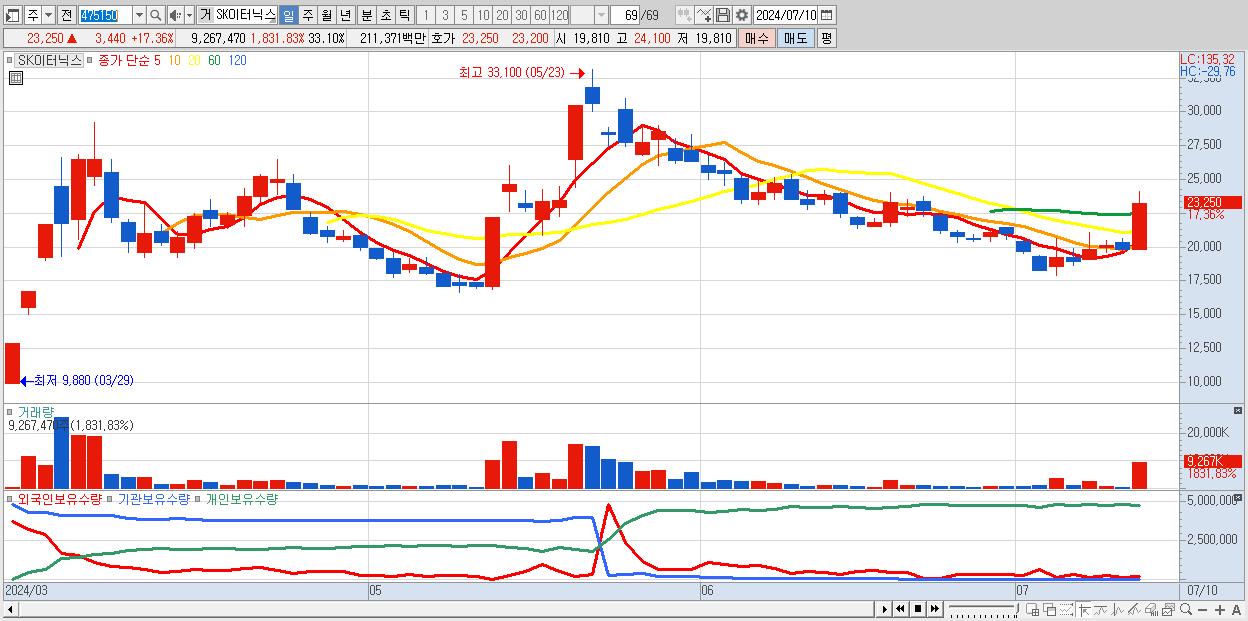Play the chart replay
The height and width of the screenshot is (621, 1248).
[885, 609]
